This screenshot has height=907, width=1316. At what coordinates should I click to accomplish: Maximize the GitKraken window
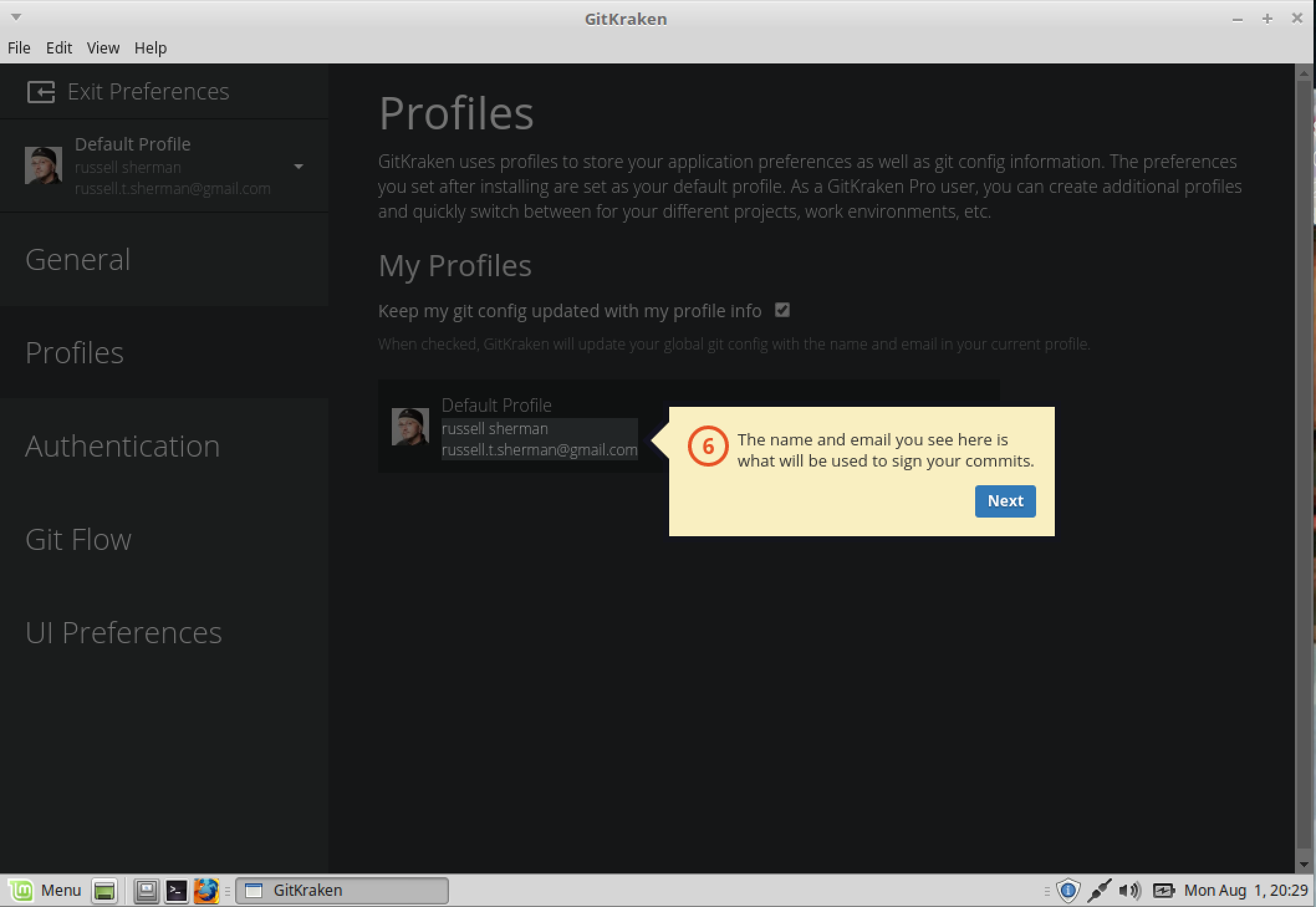point(1267,19)
